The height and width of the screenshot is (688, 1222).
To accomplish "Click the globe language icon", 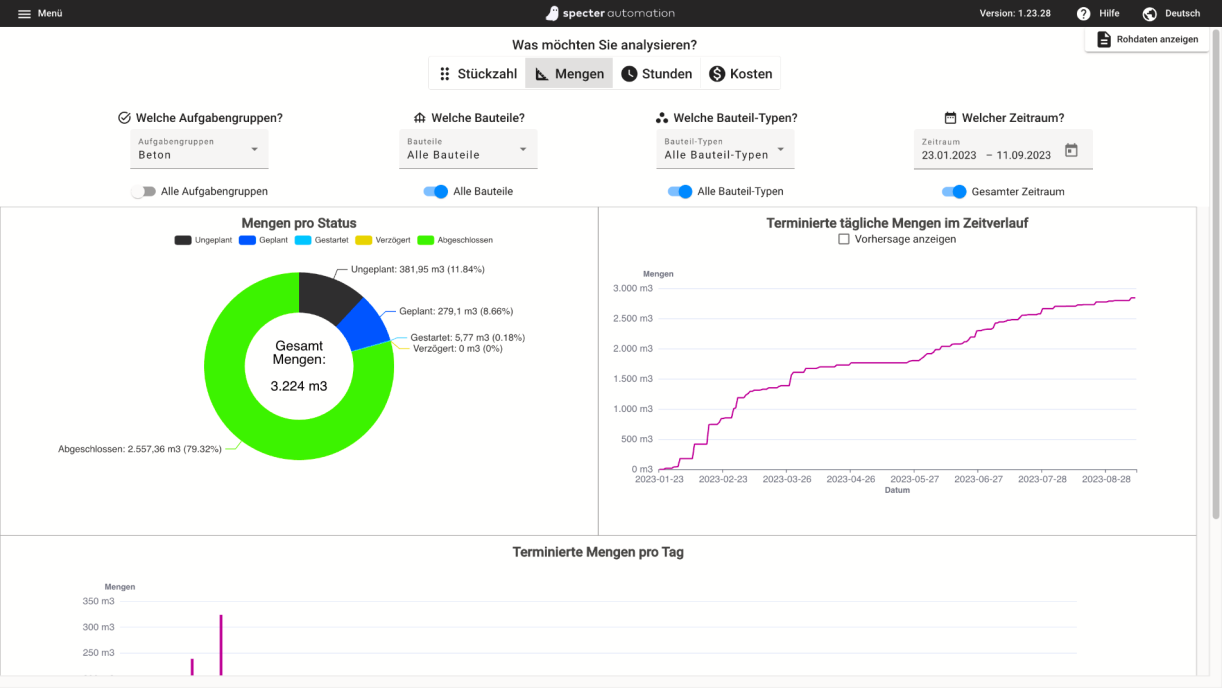I will pyautogui.click(x=1149, y=14).
